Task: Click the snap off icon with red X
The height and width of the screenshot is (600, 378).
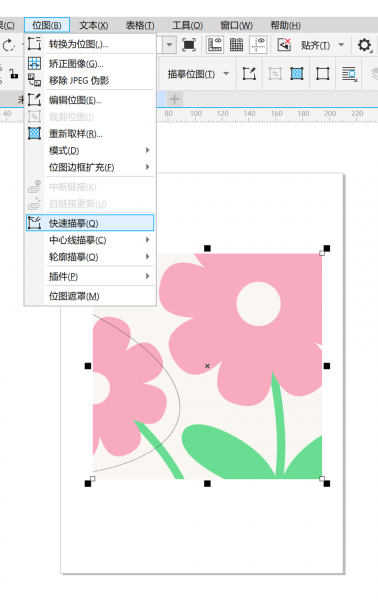Action: [284, 45]
